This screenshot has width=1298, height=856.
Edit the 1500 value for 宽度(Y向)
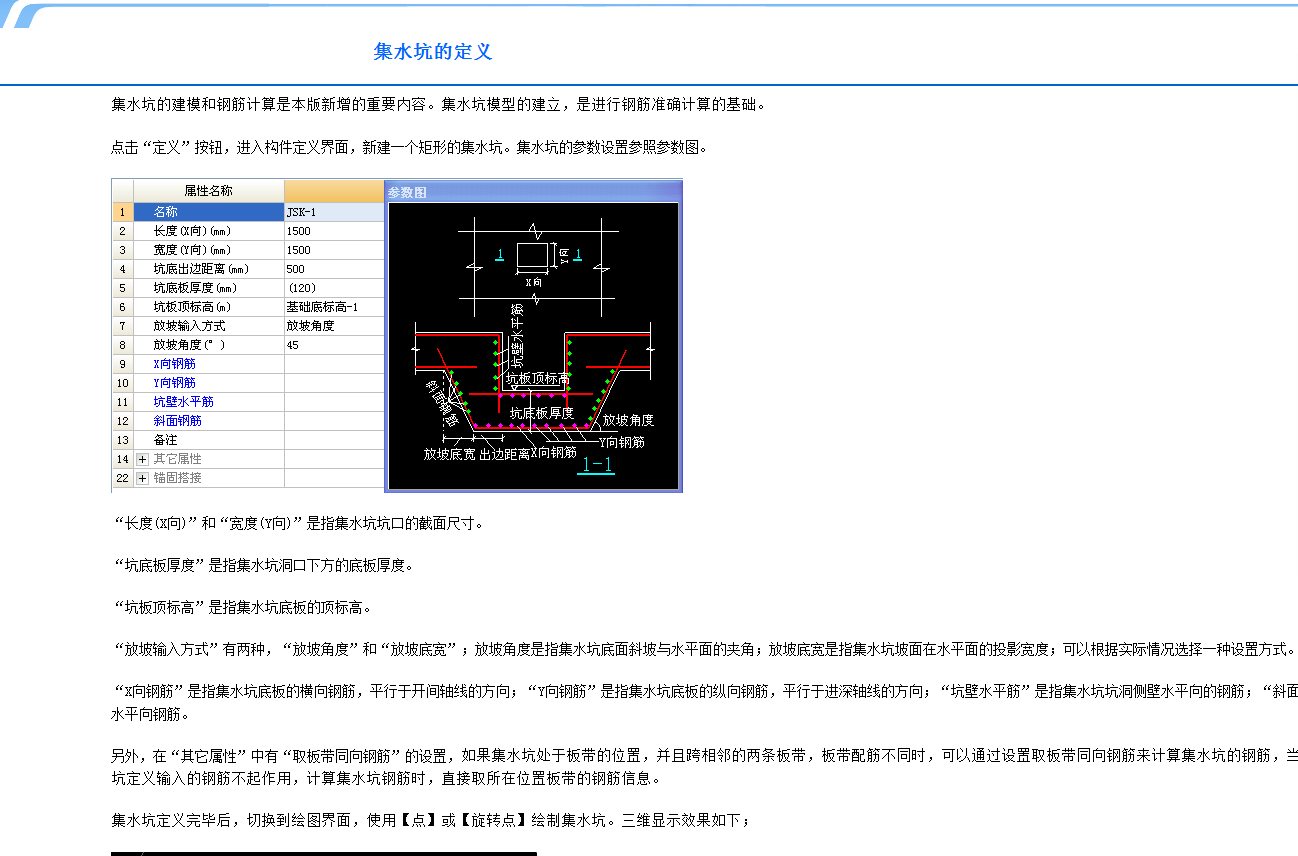334,250
